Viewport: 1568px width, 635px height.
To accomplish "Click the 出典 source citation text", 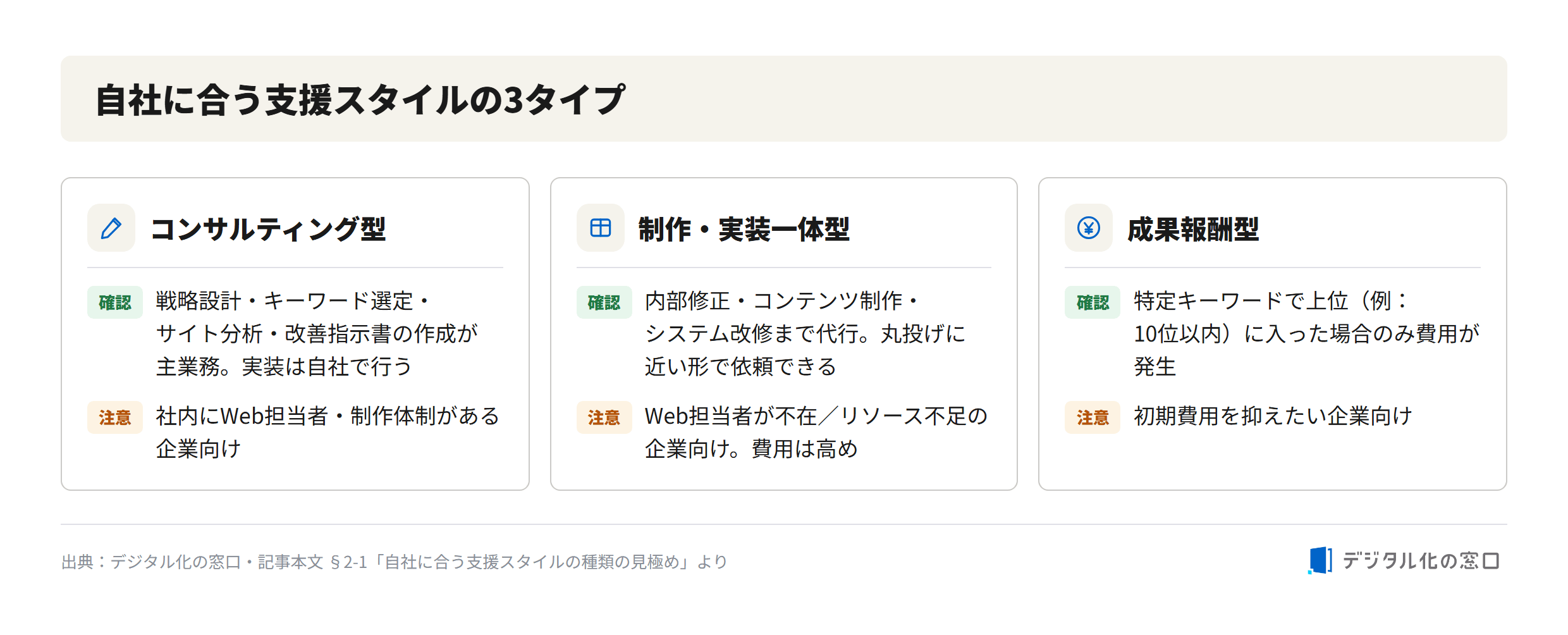I will point(395,562).
